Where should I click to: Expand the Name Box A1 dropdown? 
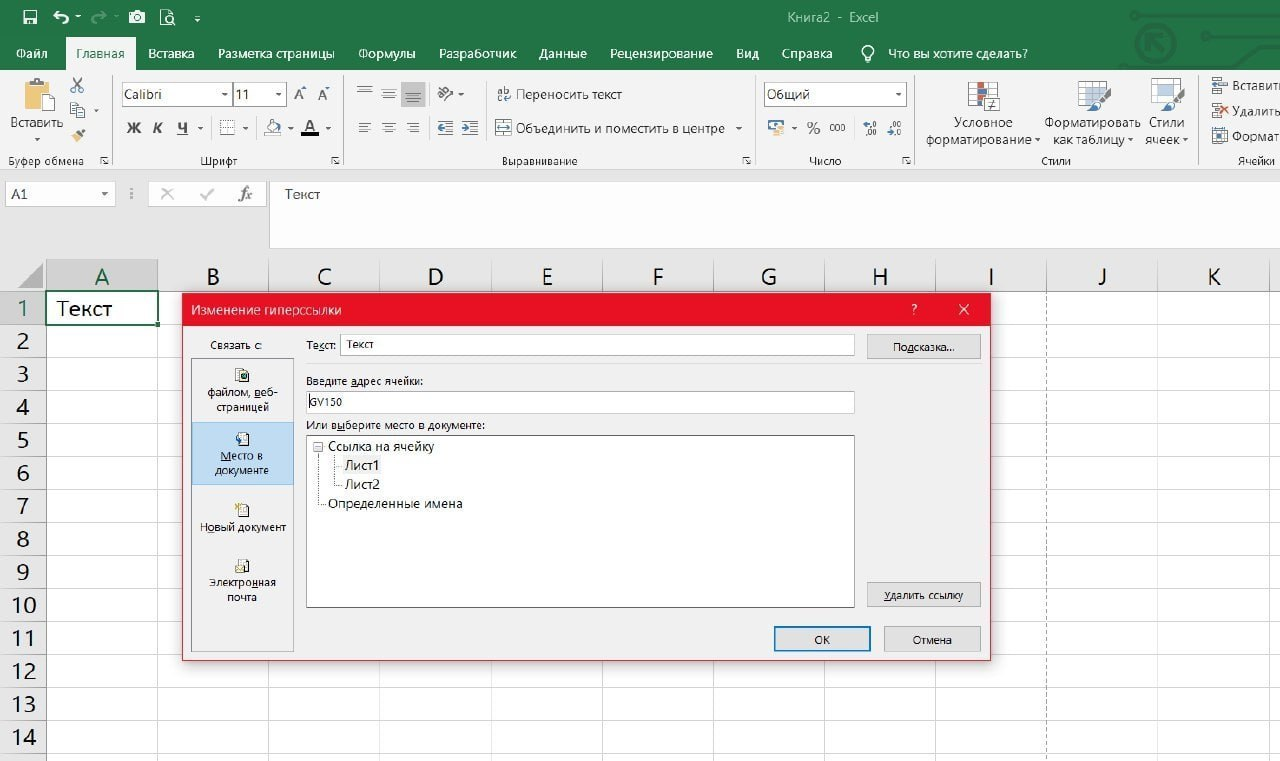click(104, 194)
